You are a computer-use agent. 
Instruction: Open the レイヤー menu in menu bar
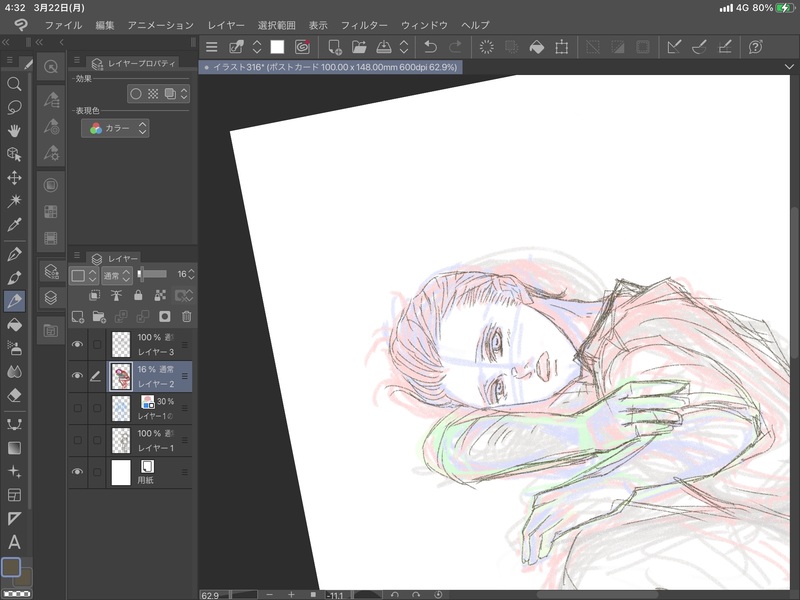coord(225,23)
